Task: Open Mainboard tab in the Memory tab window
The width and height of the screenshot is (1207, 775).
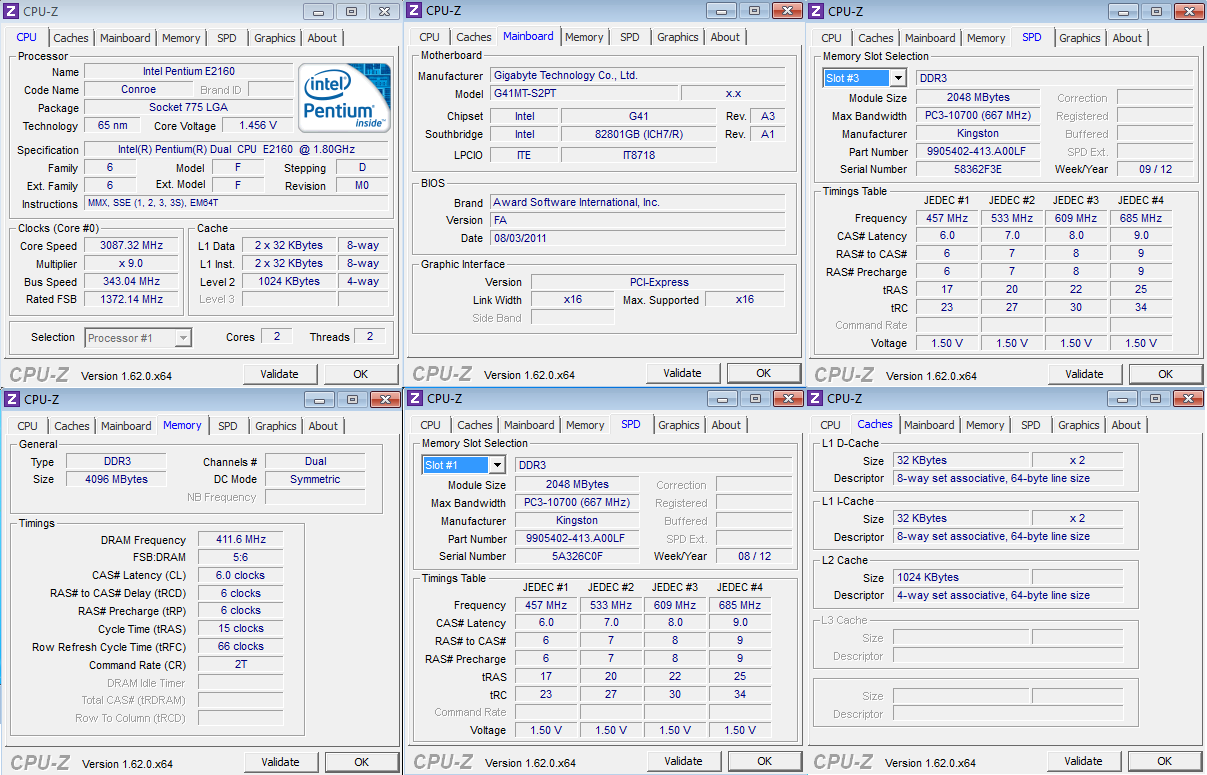Action: pyautogui.click(x=126, y=426)
